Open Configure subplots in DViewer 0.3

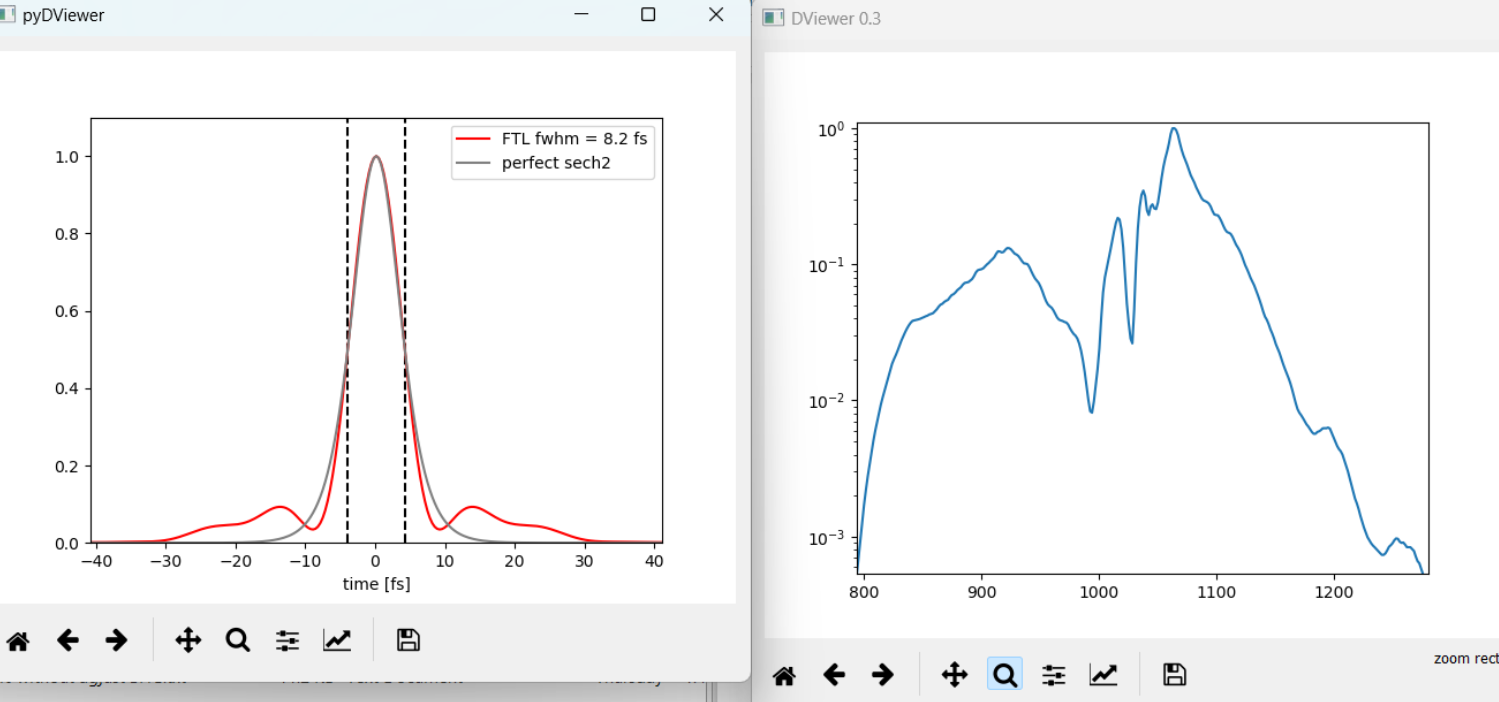pyautogui.click(x=1054, y=675)
